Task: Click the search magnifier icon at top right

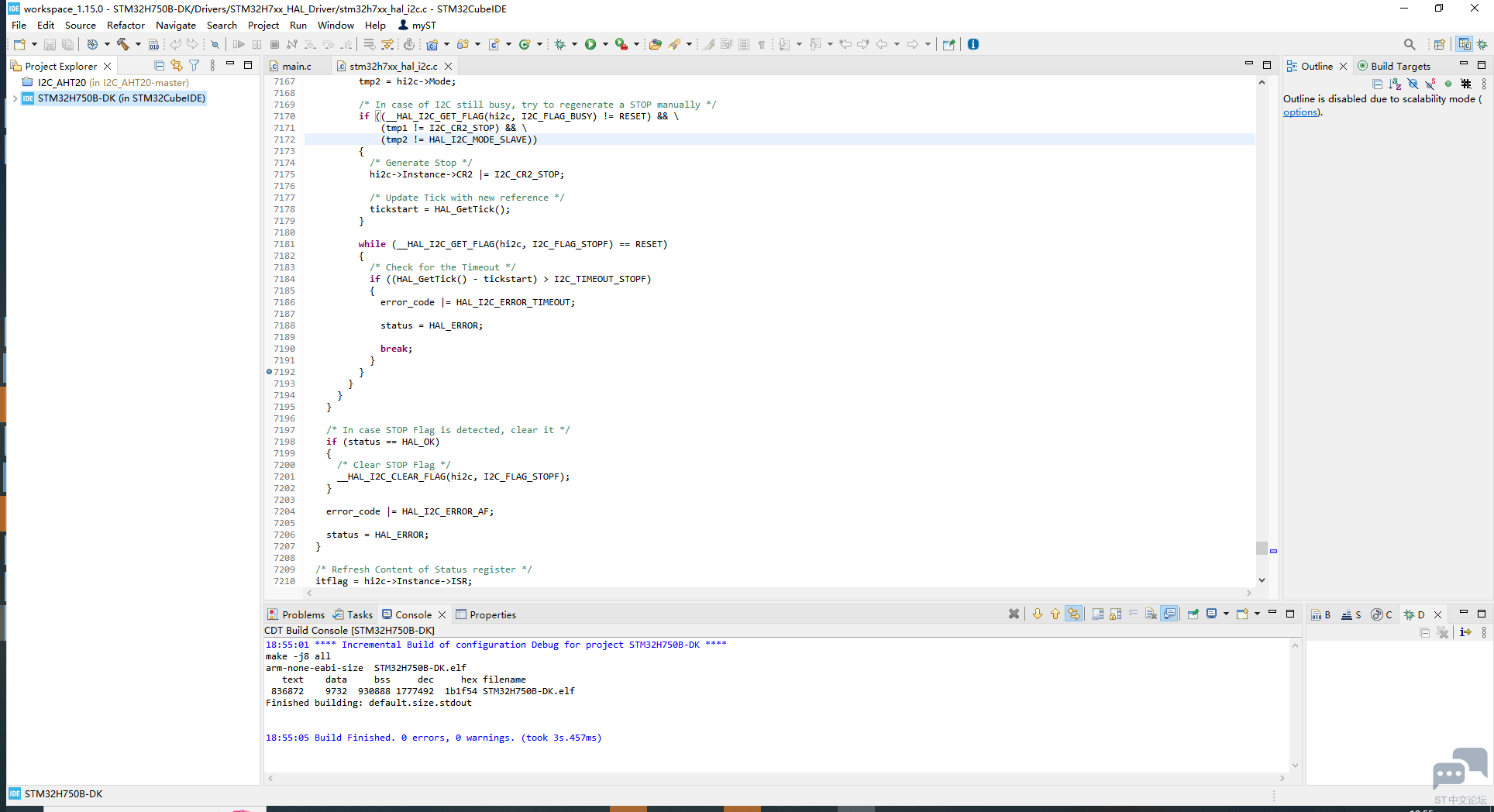Action: [1410, 44]
